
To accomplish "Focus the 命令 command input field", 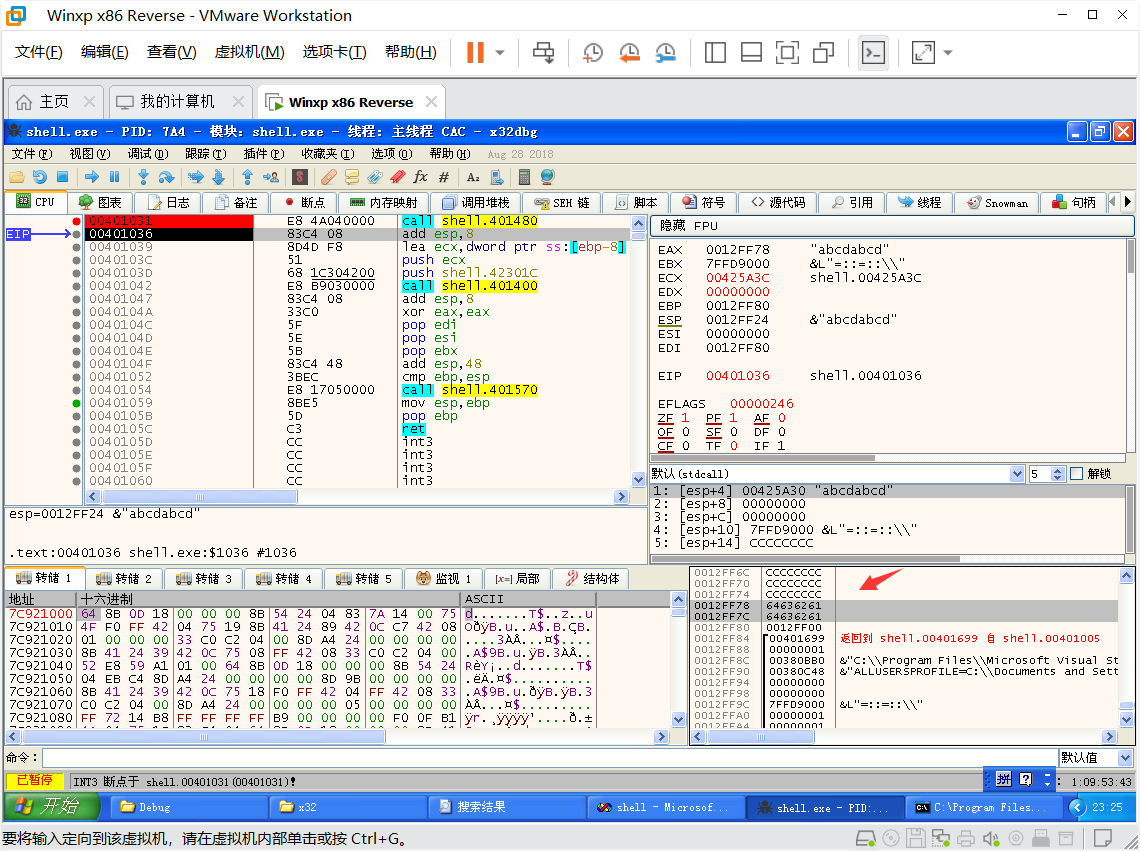I will point(550,758).
